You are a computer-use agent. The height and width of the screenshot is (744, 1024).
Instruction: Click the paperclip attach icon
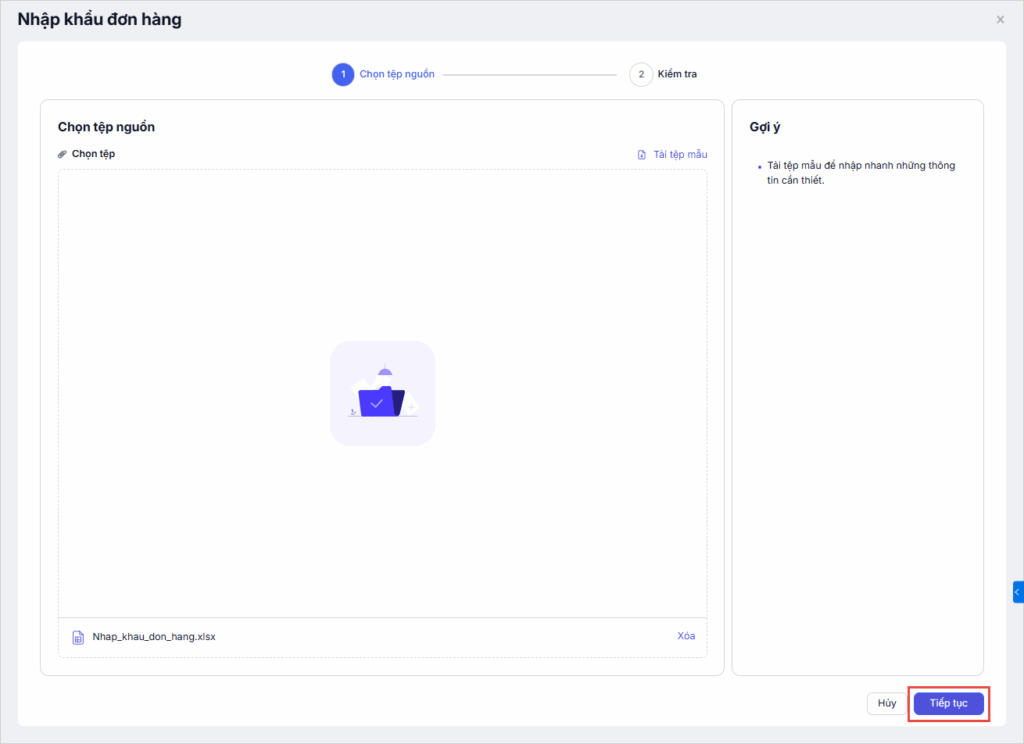[x=63, y=154]
